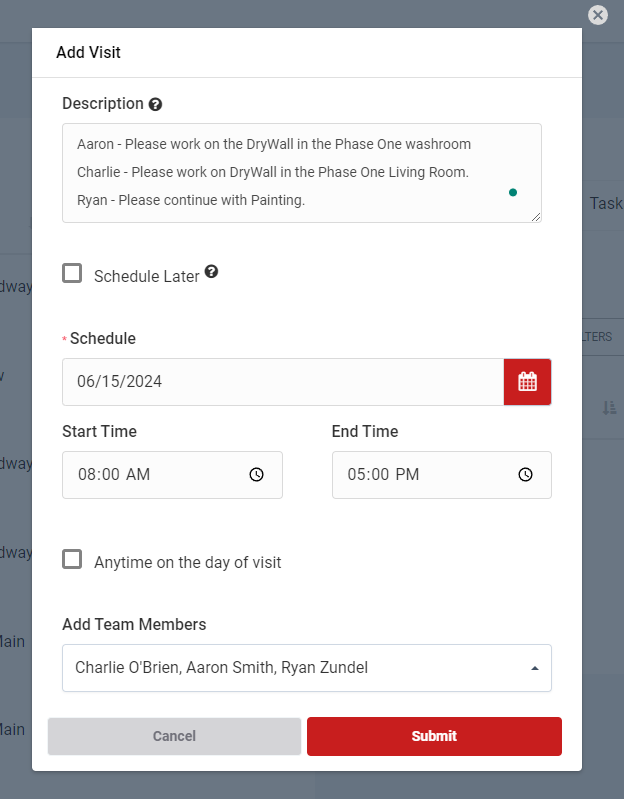Cancel adding the visit
This screenshot has width=624, height=799.
(174, 736)
